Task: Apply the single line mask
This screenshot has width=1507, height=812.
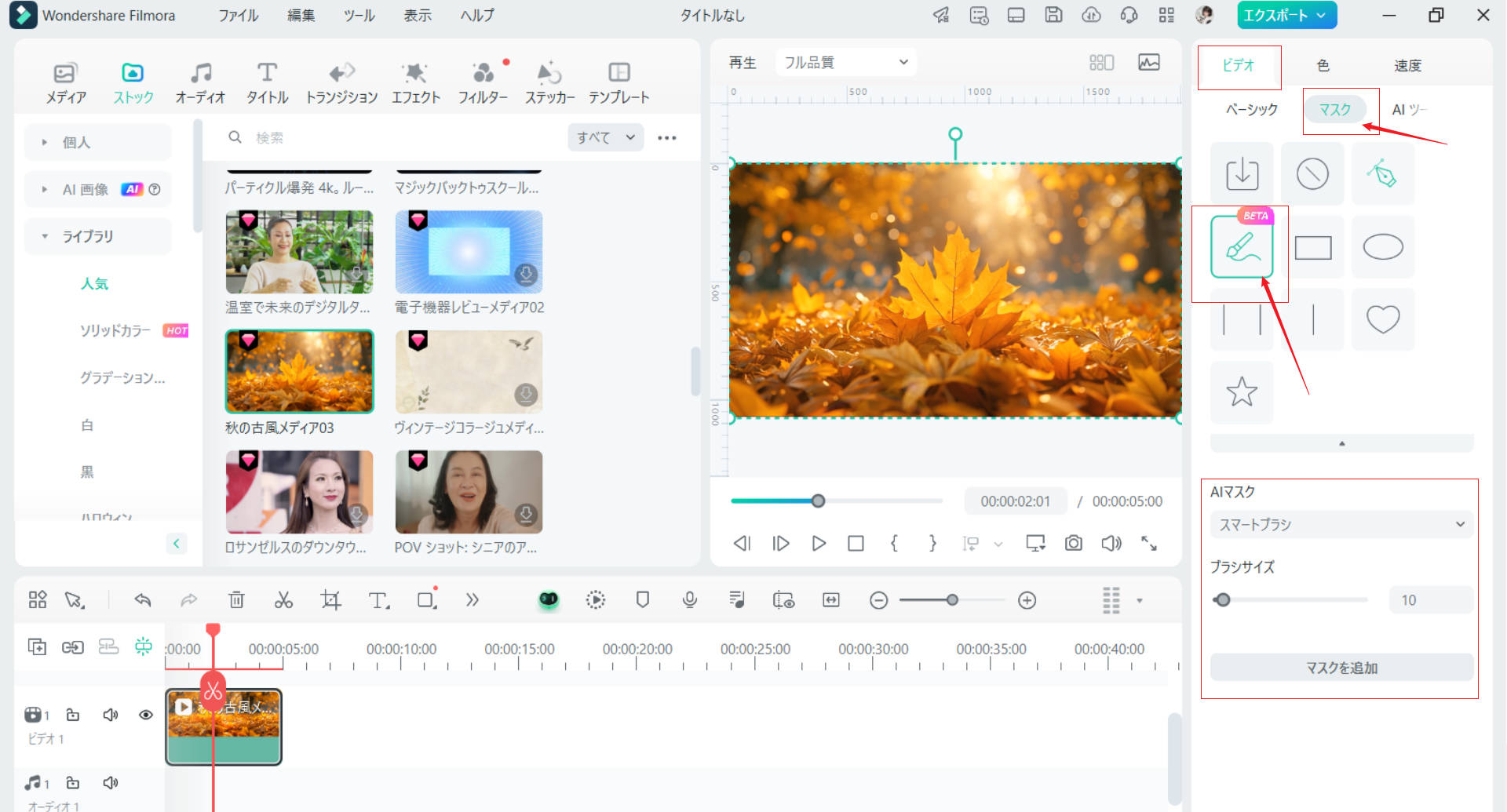Action: [1312, 319]
